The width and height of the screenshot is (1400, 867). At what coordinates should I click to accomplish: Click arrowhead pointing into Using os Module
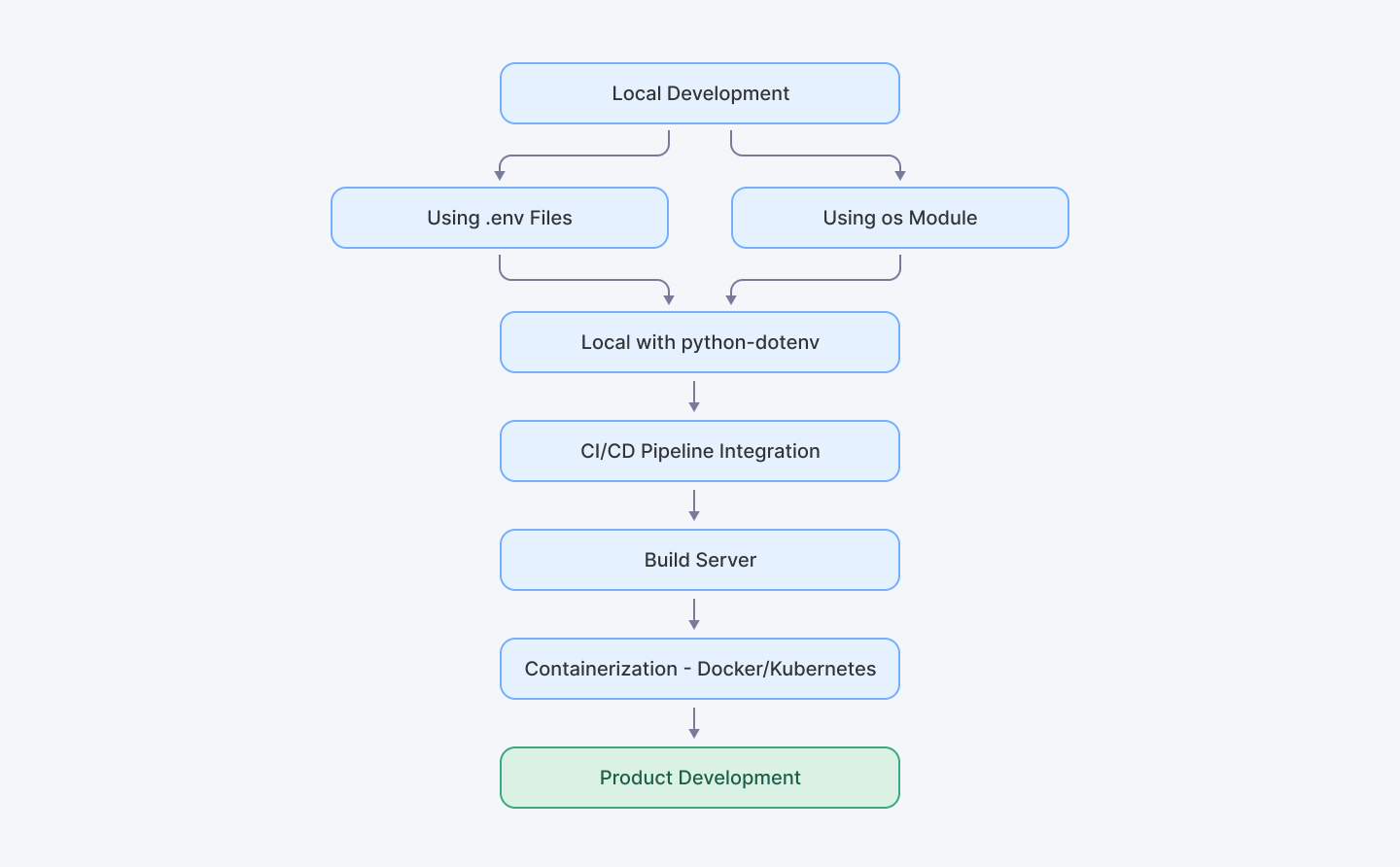tap(900, 175)
